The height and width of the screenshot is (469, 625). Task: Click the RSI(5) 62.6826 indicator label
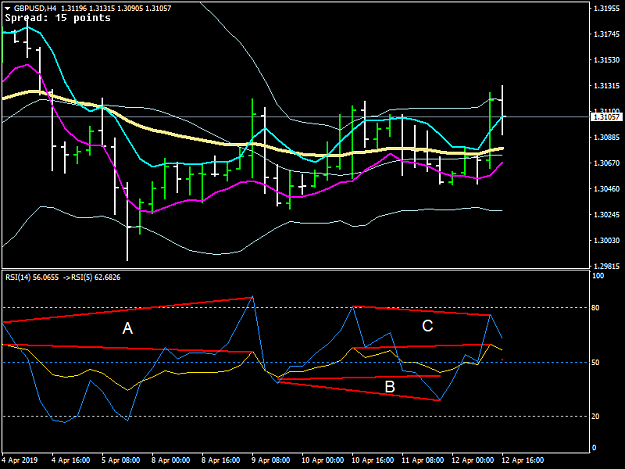(96, 277)
